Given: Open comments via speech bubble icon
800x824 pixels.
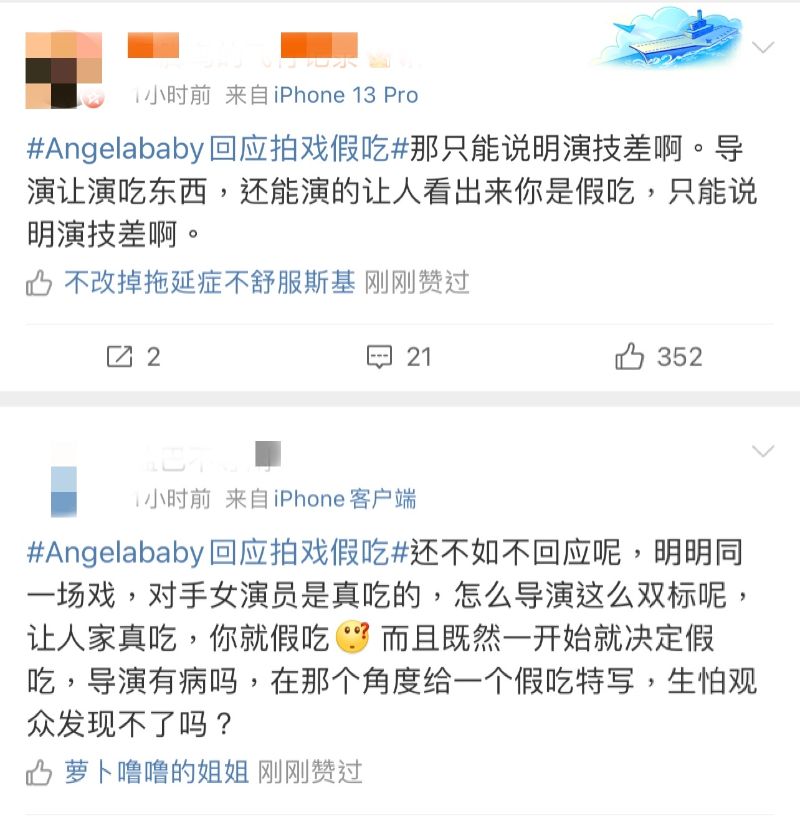Looking at the screenshot, I should click(x=379, y=357).
